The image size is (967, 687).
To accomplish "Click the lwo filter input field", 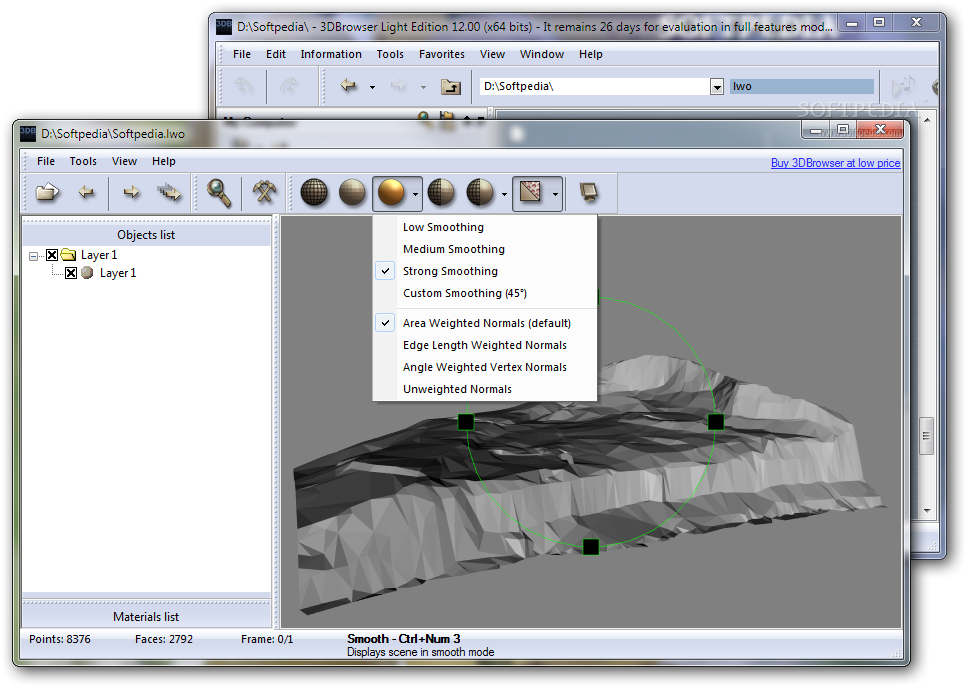I will coord(802,86).
